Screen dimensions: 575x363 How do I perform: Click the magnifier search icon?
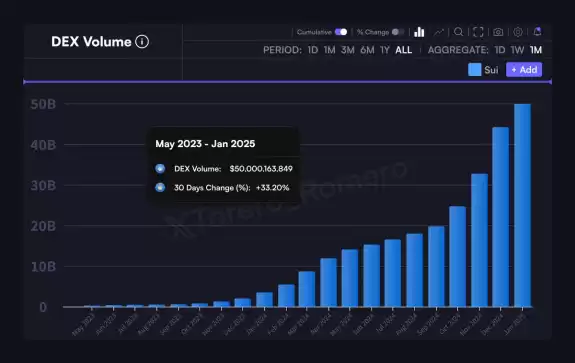coord(458,32)
